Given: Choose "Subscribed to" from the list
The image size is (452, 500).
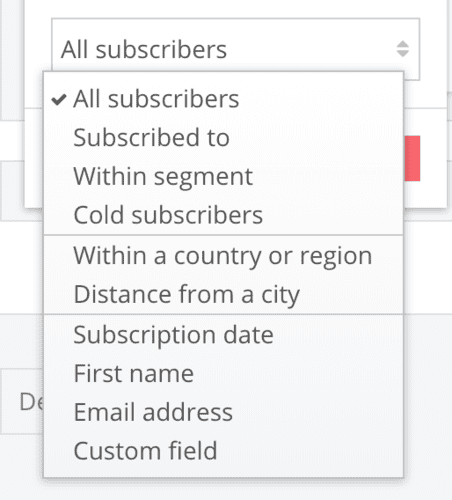Looking at the screenshot, I should 223,138.
